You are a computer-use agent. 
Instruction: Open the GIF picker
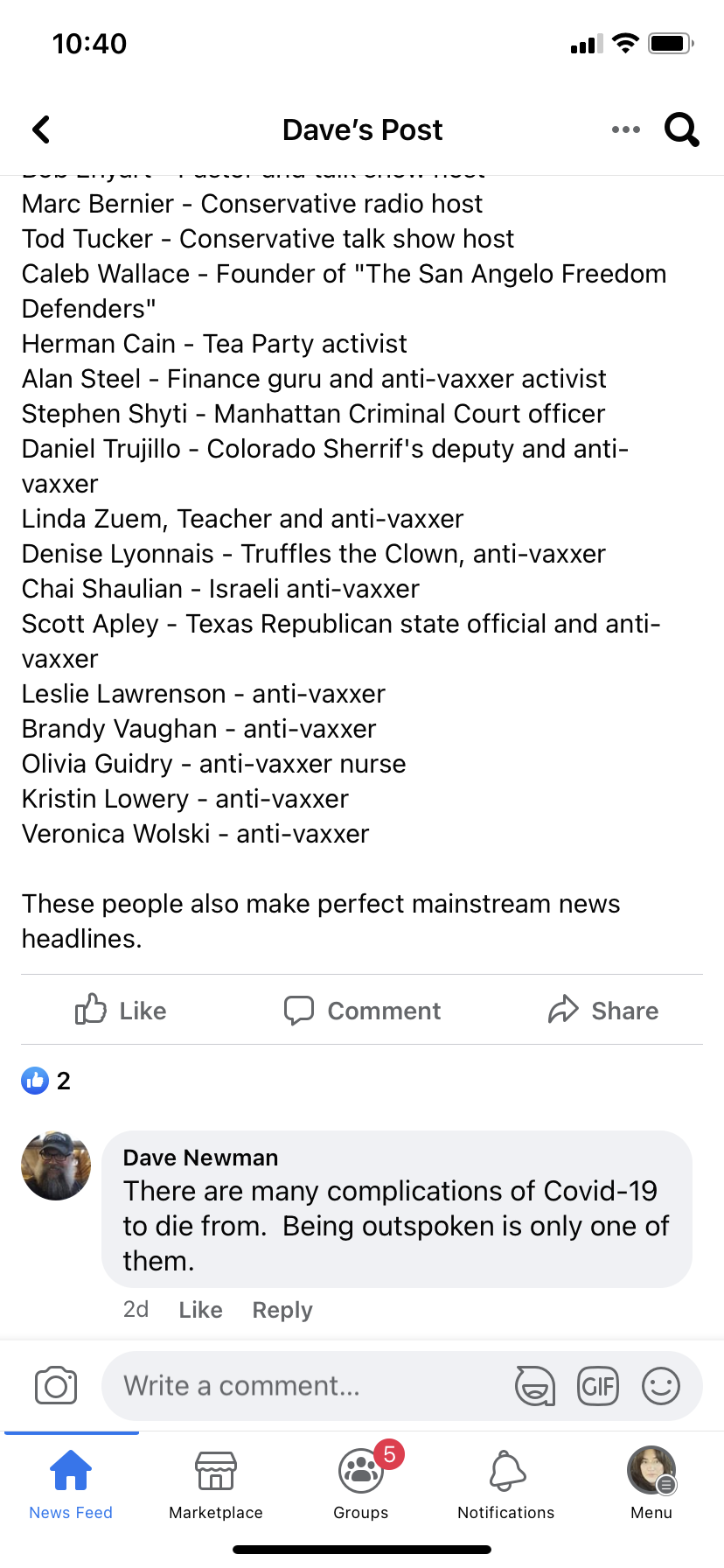(598, 1386)
